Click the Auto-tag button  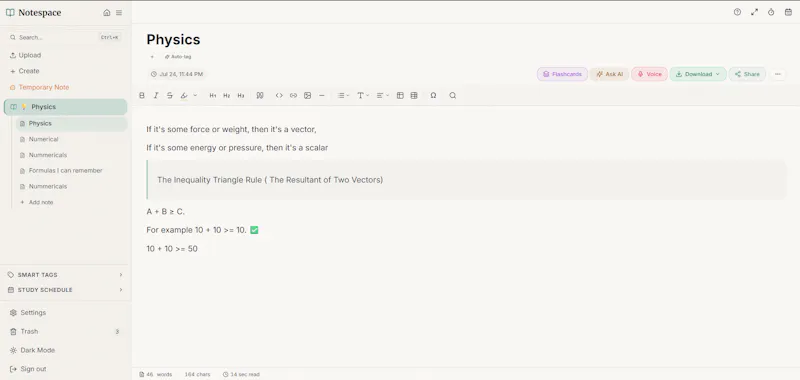[x=178, y=57]
